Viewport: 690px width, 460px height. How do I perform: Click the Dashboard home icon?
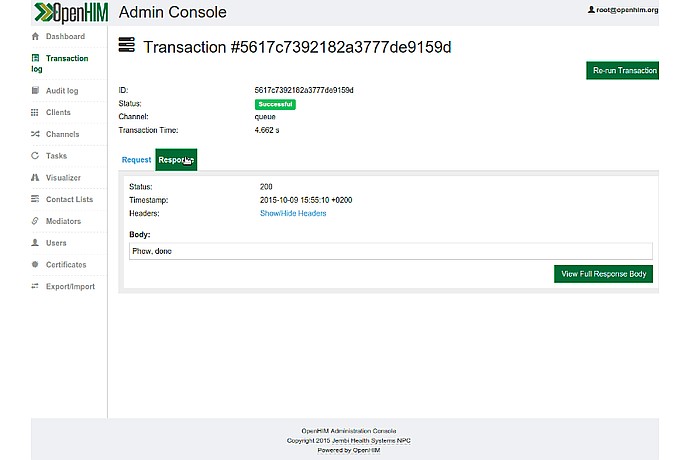35,37
